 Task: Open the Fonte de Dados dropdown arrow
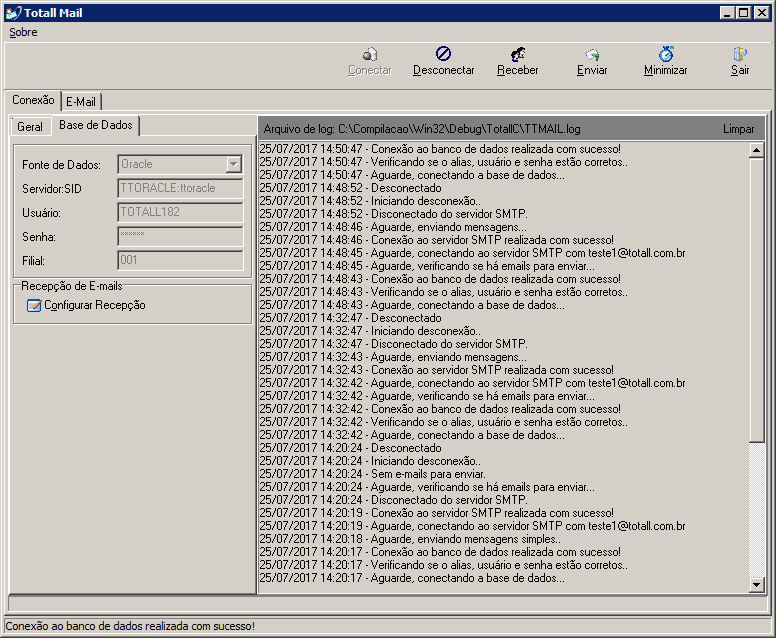233,164
